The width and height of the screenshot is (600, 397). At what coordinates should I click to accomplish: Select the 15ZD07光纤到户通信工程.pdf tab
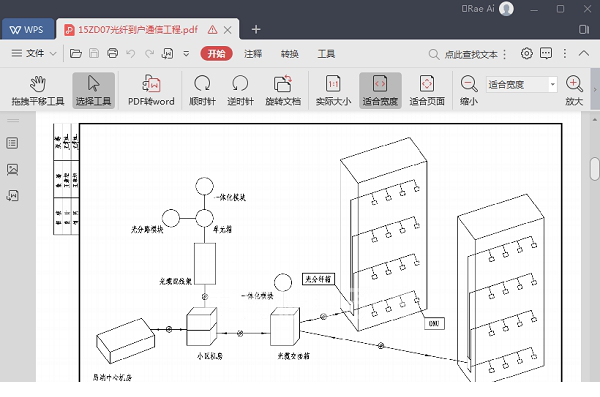pyautogui.click(x=138, y=29)
